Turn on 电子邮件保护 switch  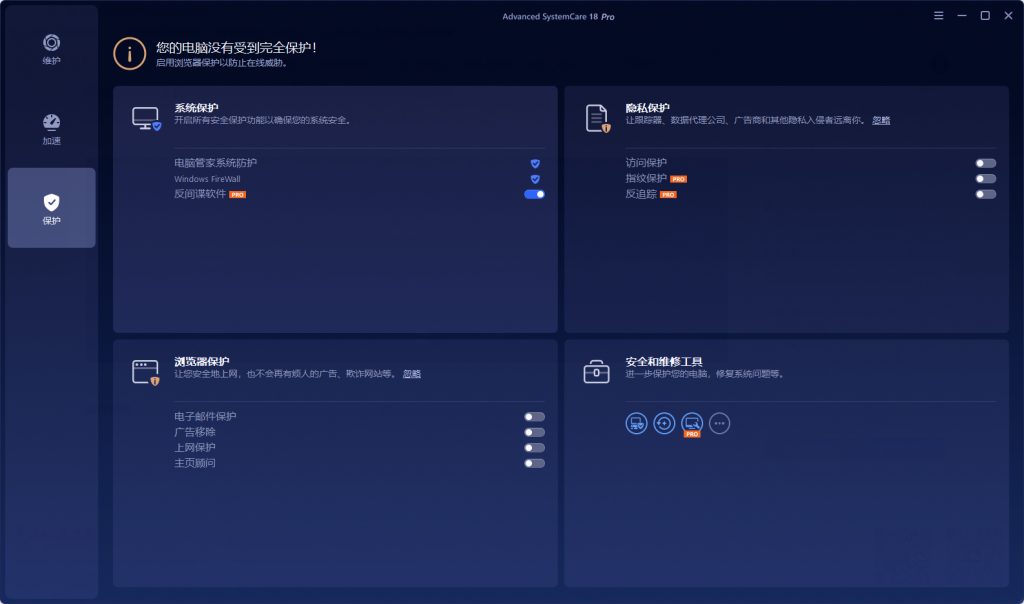tap(534, 417)
